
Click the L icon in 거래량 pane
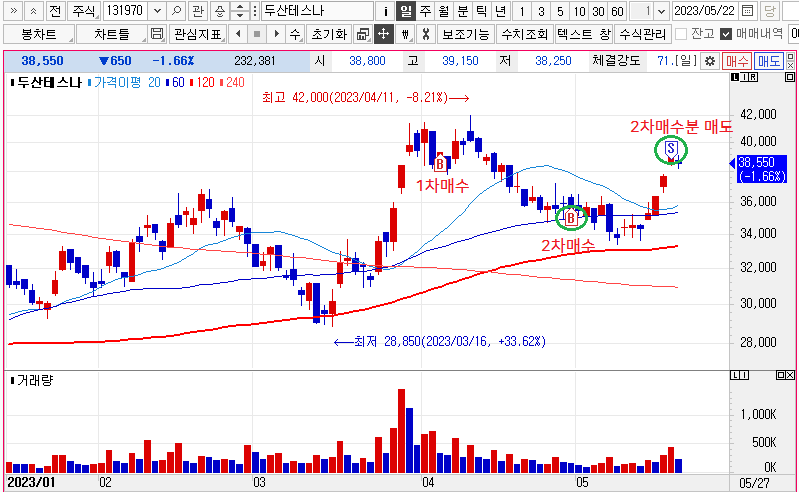pos(735,375)
